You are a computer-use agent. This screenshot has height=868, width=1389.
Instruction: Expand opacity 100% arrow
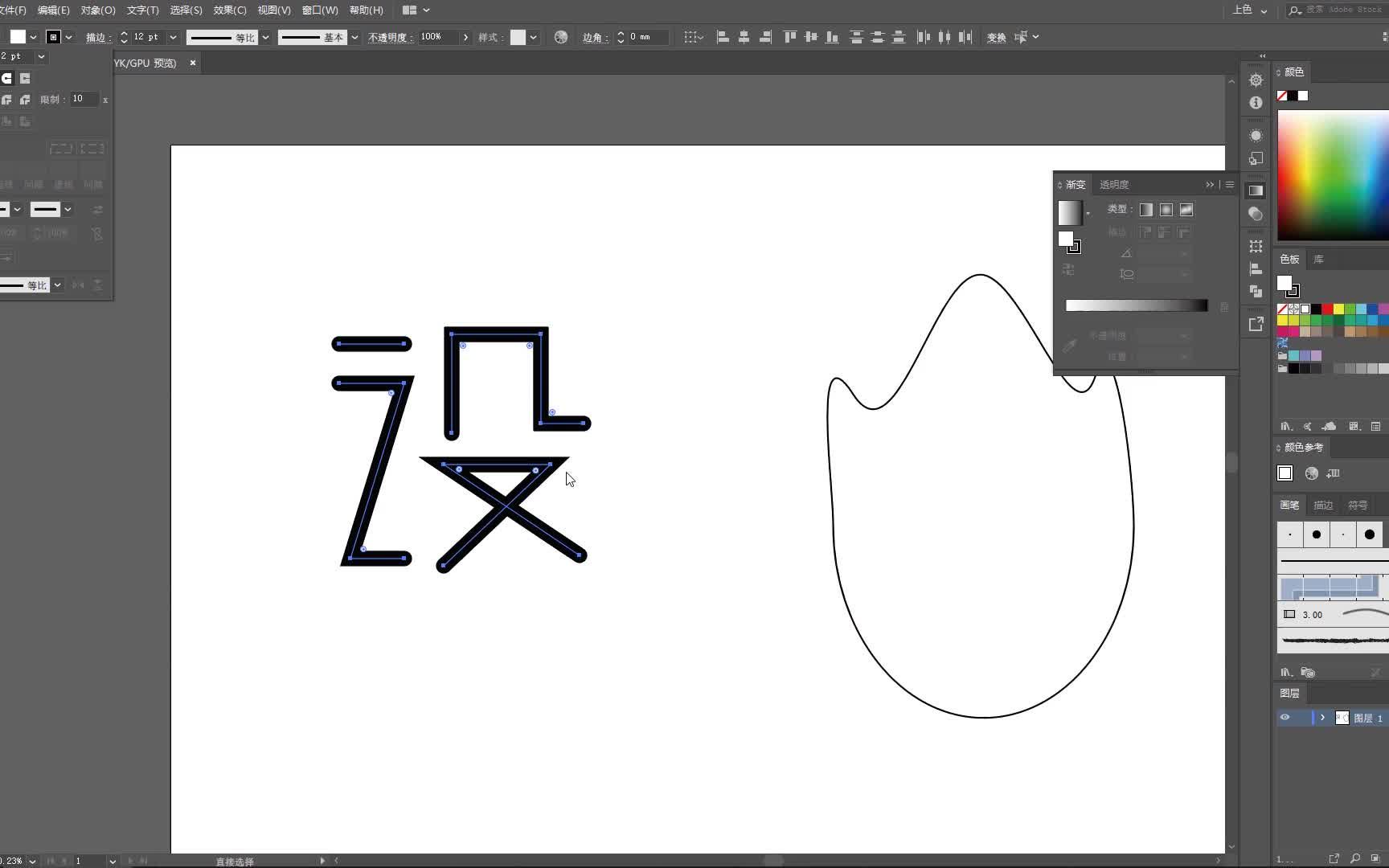pyautogui.click(x=465, y=37)
